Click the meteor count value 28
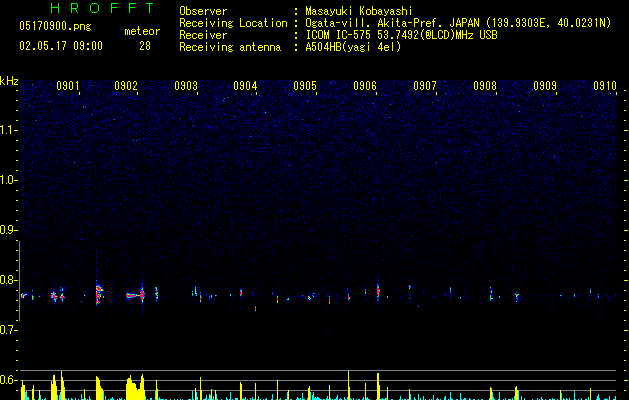 click(x=145, y=46)
